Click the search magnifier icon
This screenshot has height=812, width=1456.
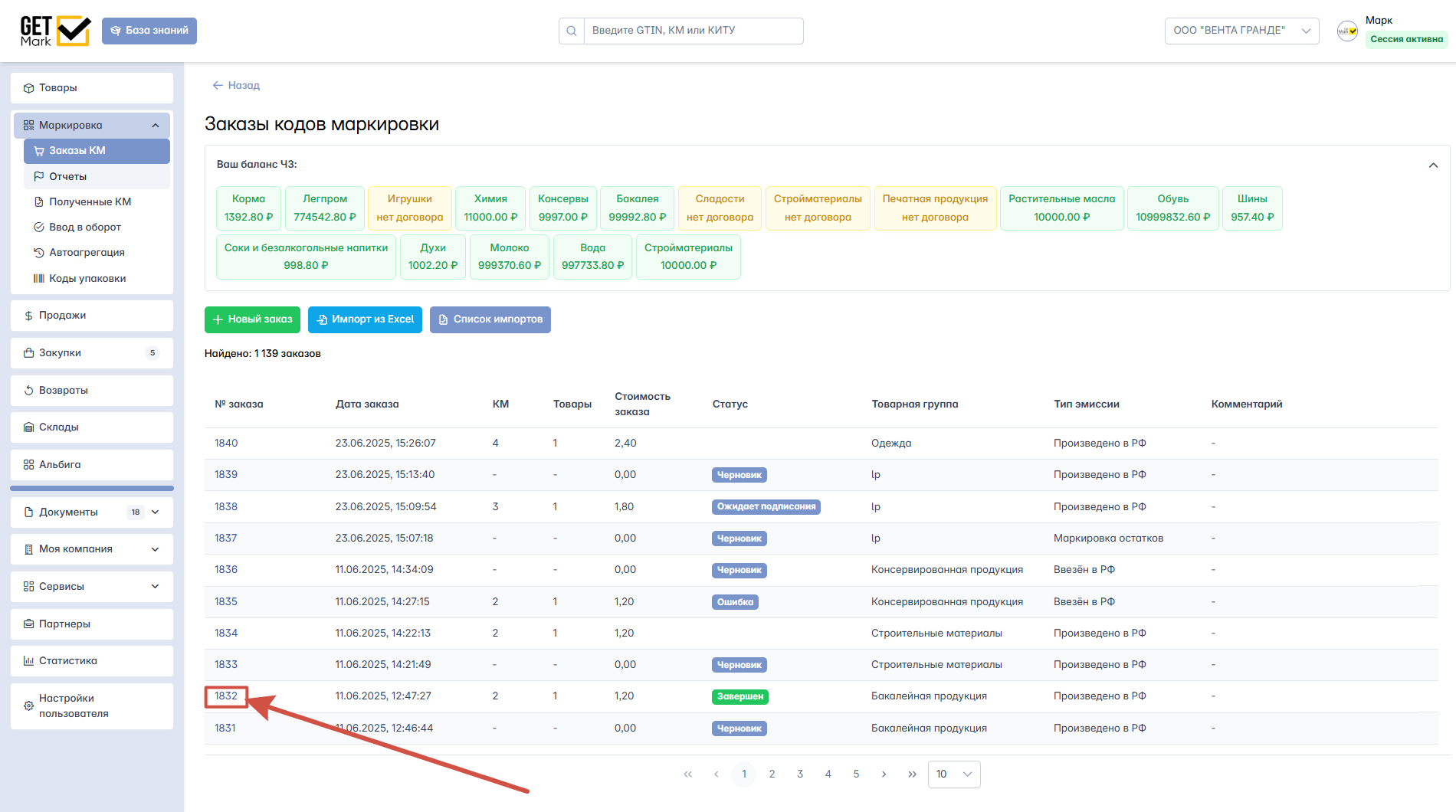point(572,31)
